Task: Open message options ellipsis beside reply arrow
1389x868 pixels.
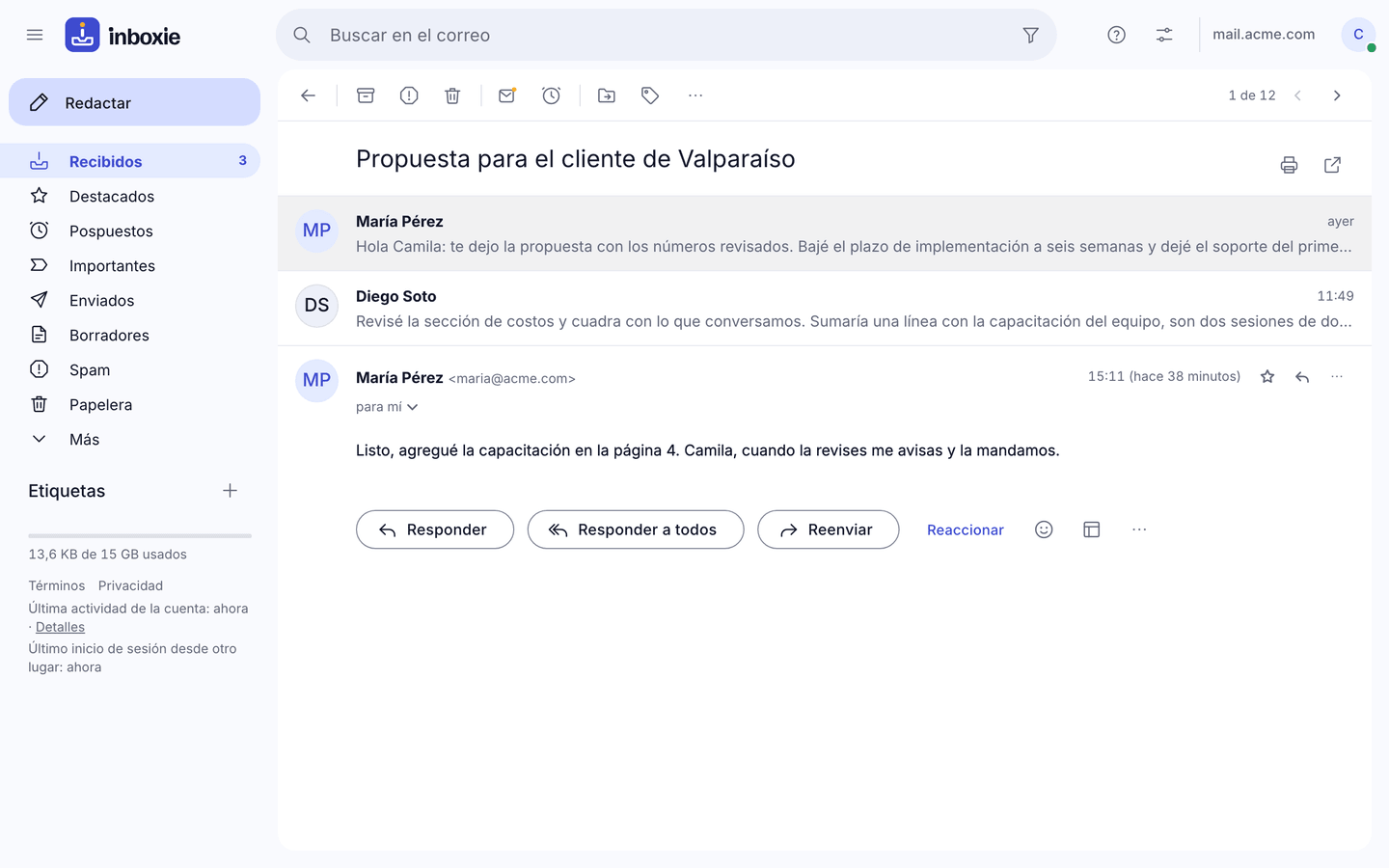Action: click(x=1337, y=377)
